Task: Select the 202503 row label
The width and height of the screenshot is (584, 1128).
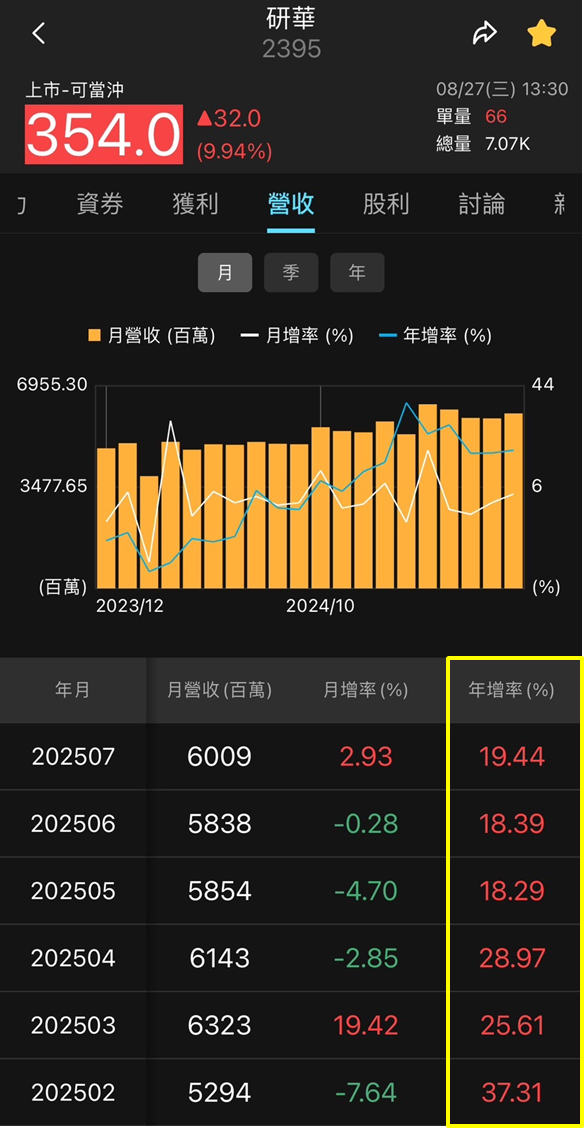Action: click(73, 1025)
